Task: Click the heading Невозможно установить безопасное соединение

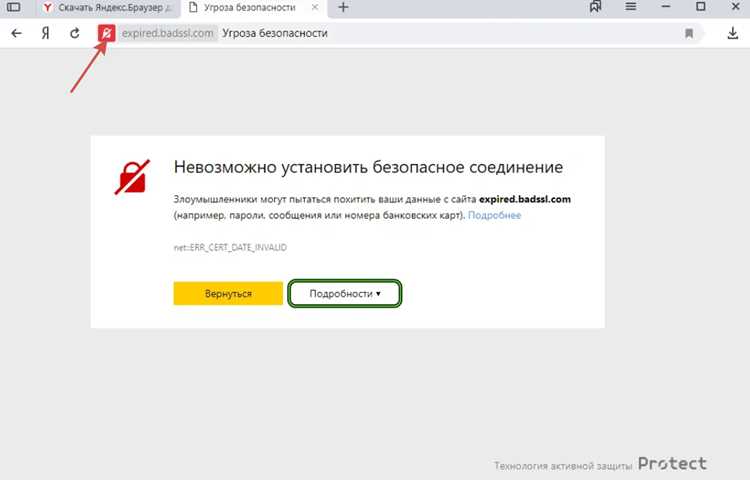Action: (x=368, y=167)
